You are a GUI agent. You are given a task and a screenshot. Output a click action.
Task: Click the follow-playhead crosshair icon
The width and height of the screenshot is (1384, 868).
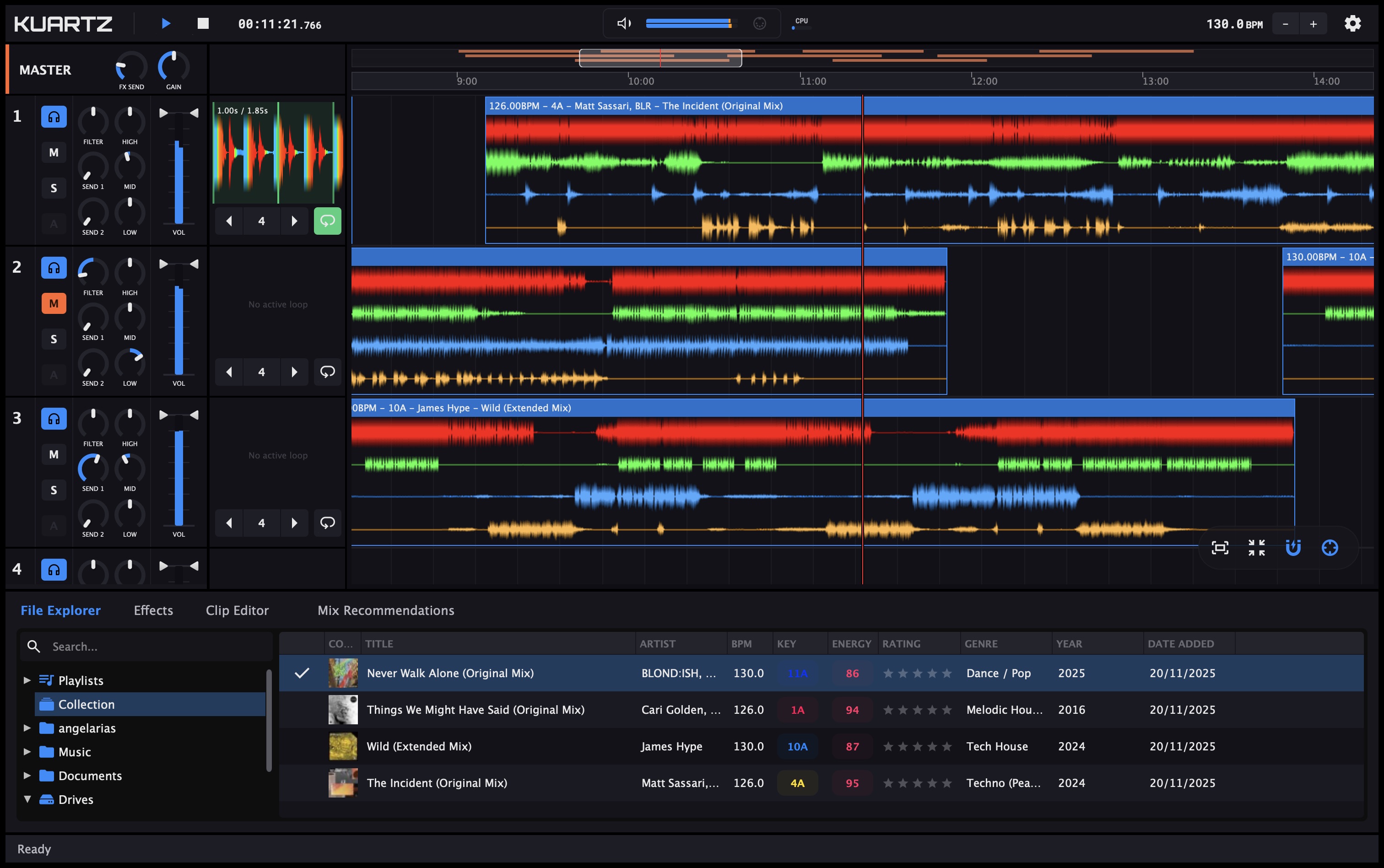click(x=1330, y=547)
